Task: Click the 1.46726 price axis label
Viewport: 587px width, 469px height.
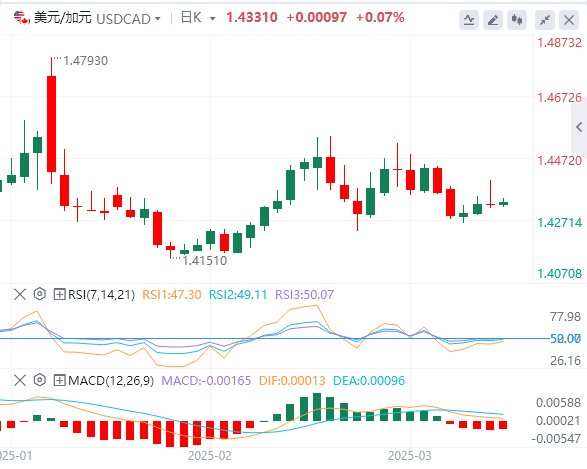Action: tap(560, 98)
